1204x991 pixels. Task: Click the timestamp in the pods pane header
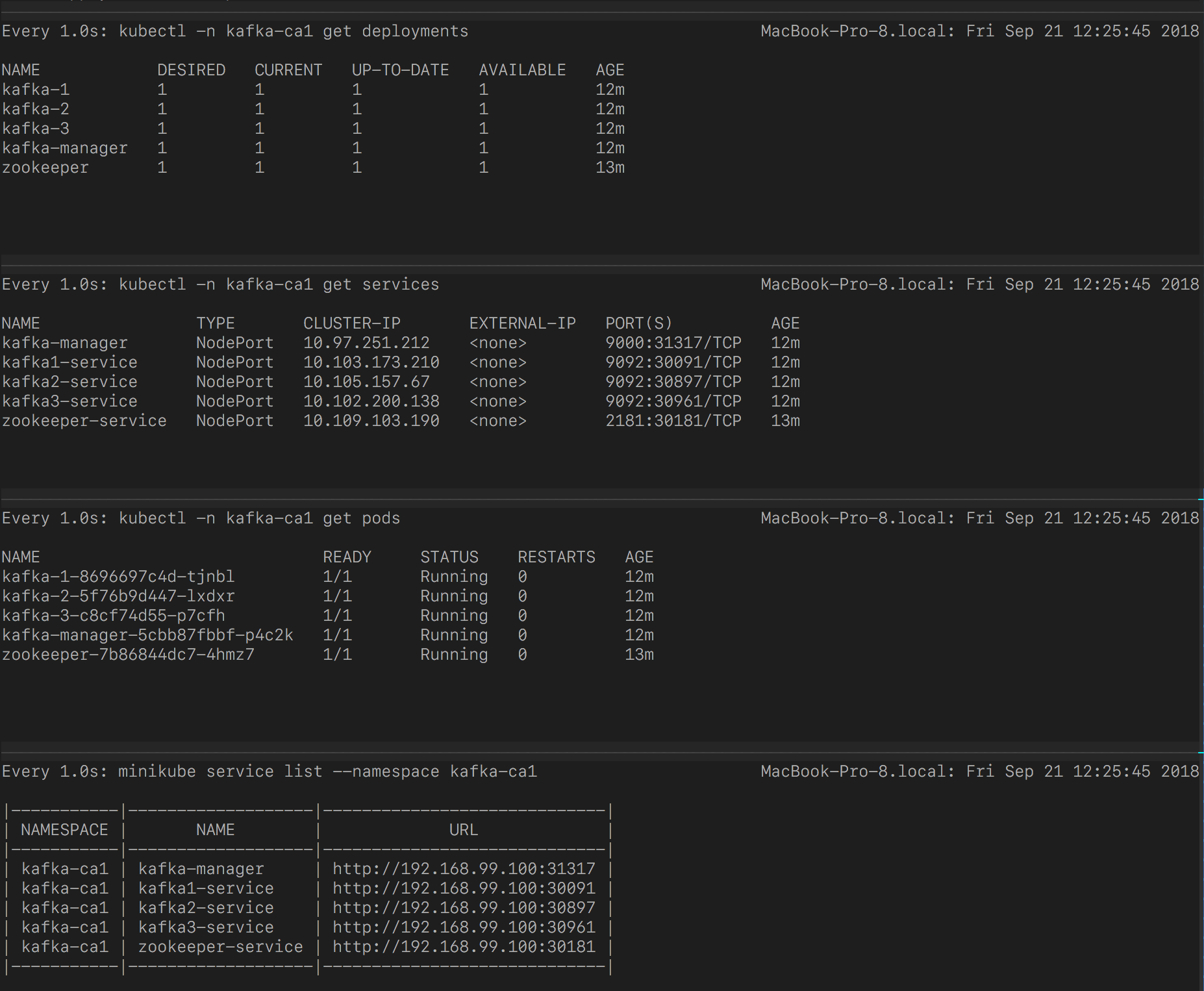click(1083, 518)
